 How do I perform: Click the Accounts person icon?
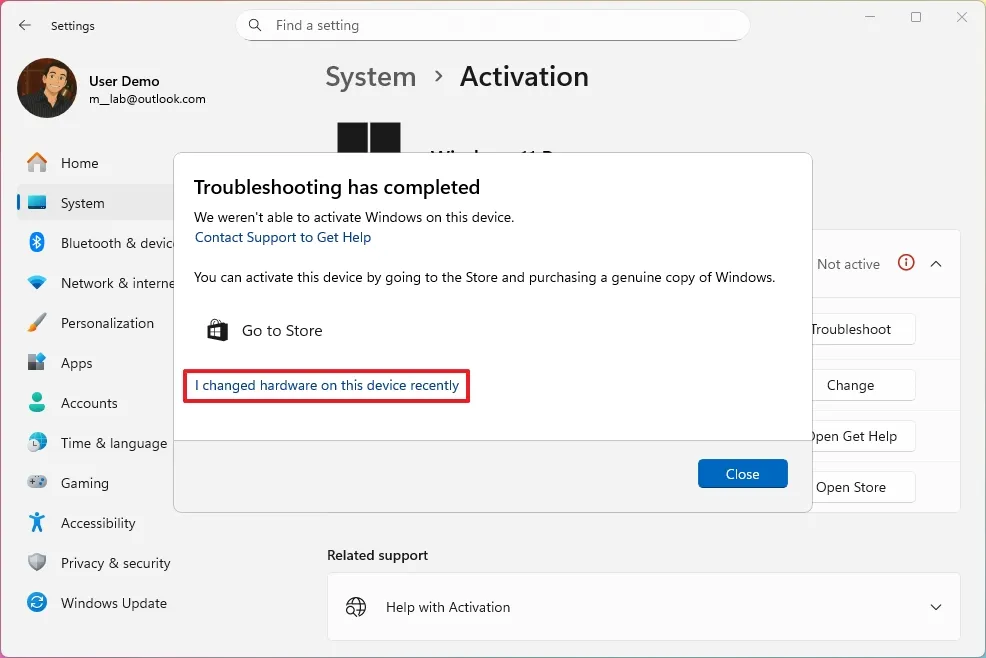37,403
